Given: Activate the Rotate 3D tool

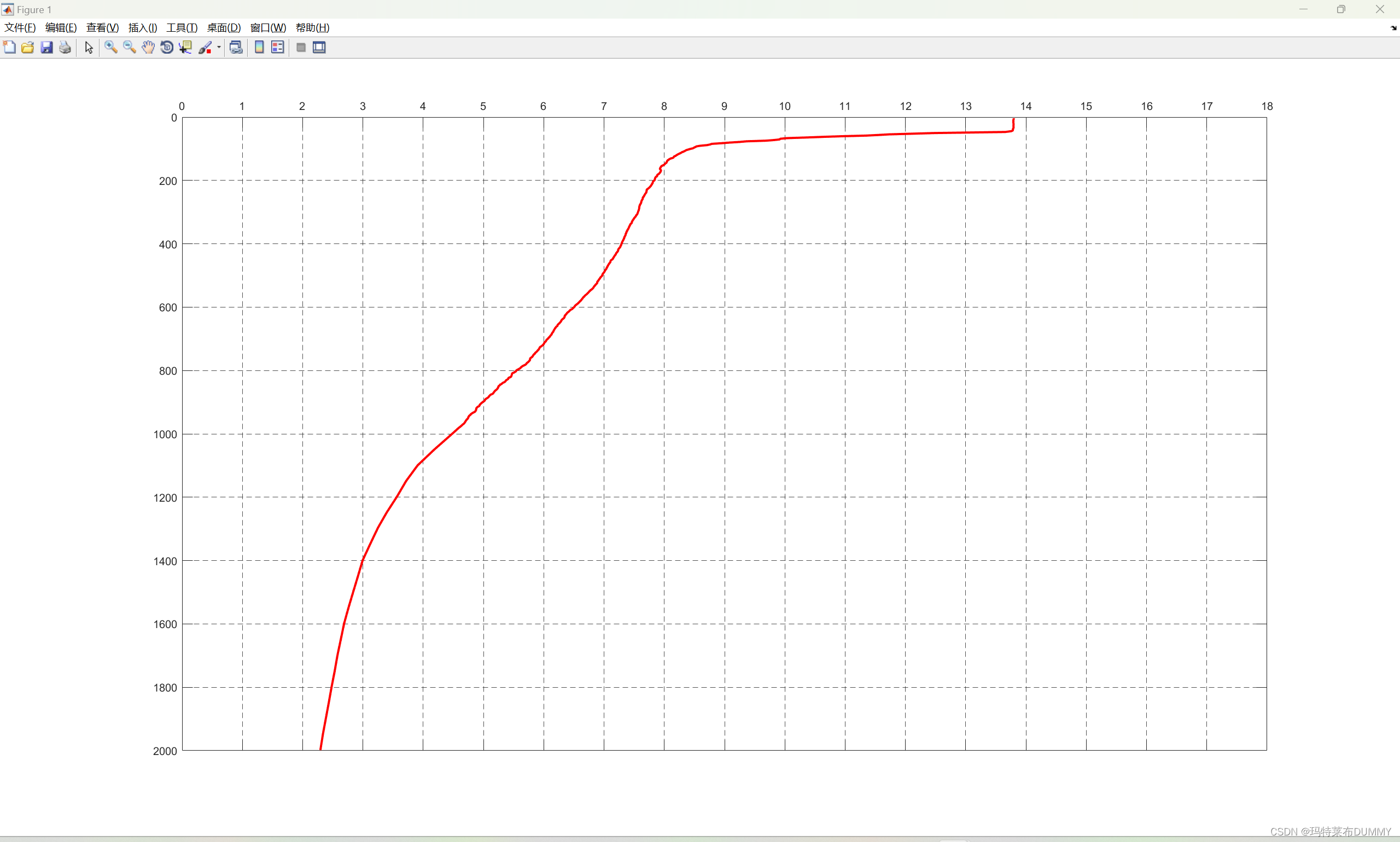Looking at the screenshot, I should tap(167, 48).
